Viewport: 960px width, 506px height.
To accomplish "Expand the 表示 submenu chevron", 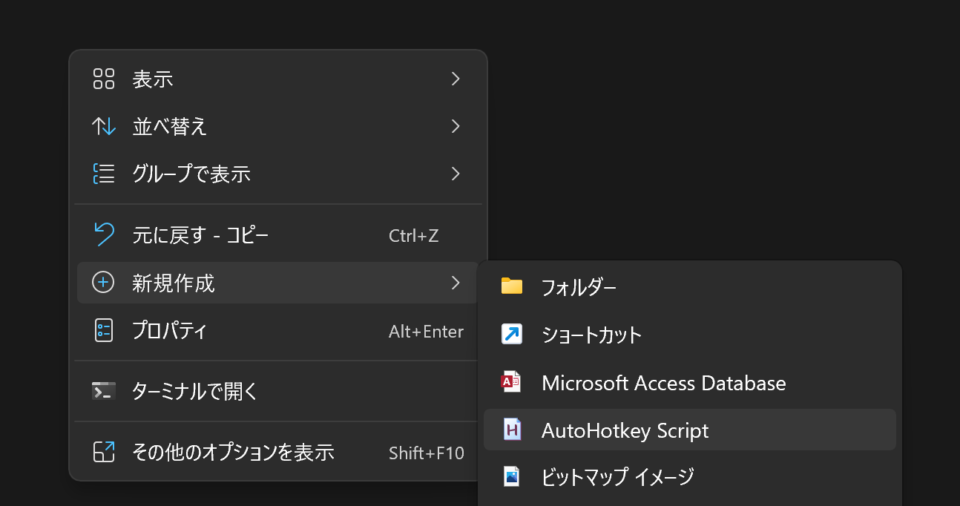I will [455, 79].
